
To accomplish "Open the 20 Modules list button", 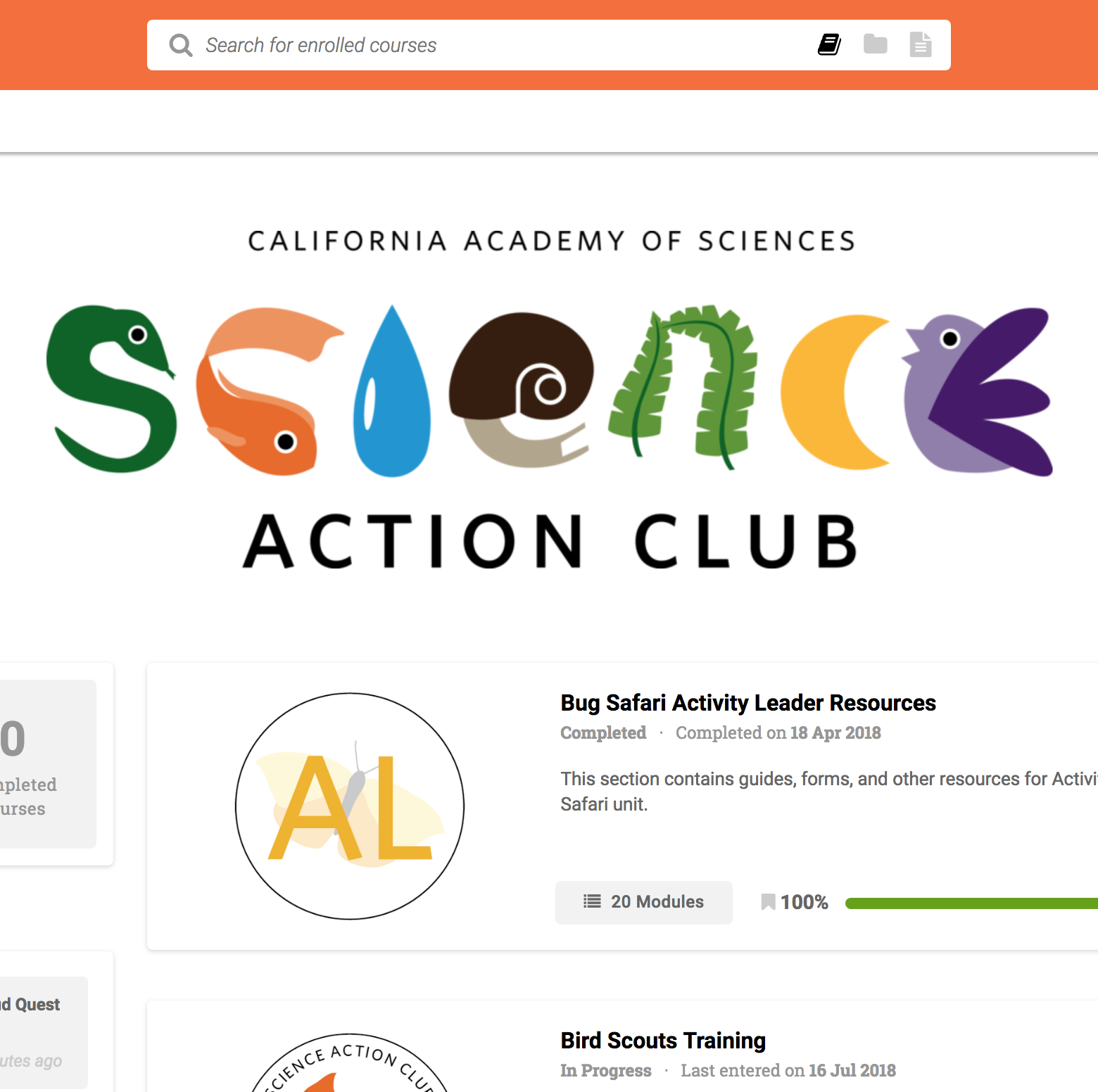I will click(643, 902).
